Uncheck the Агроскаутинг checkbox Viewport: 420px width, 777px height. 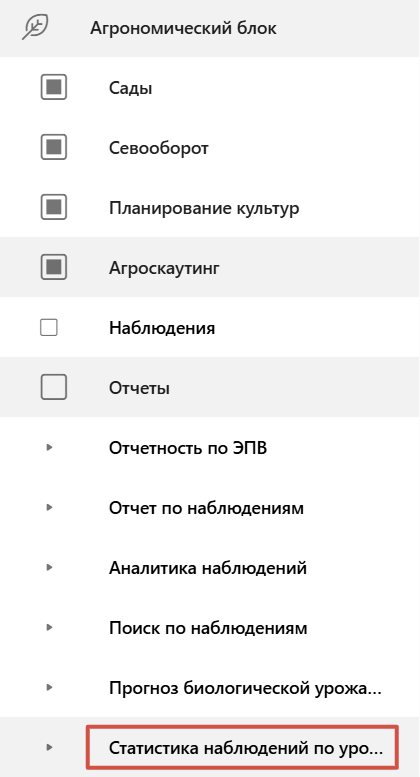coord(53,268)
